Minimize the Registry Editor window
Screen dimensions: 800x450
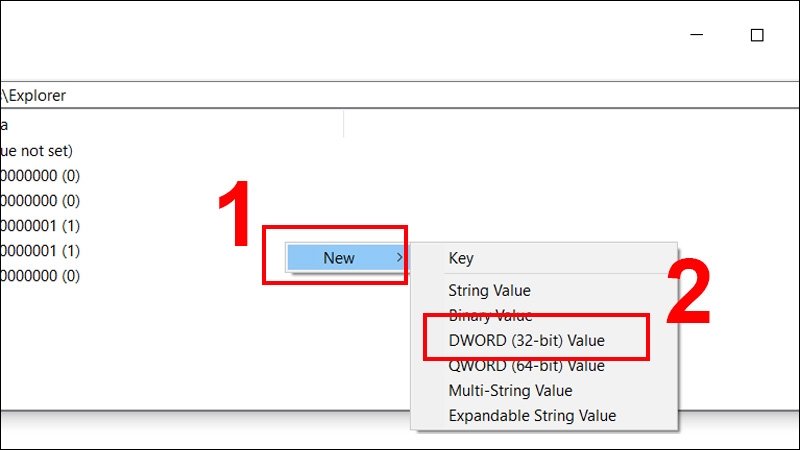(x=697, y=35)
